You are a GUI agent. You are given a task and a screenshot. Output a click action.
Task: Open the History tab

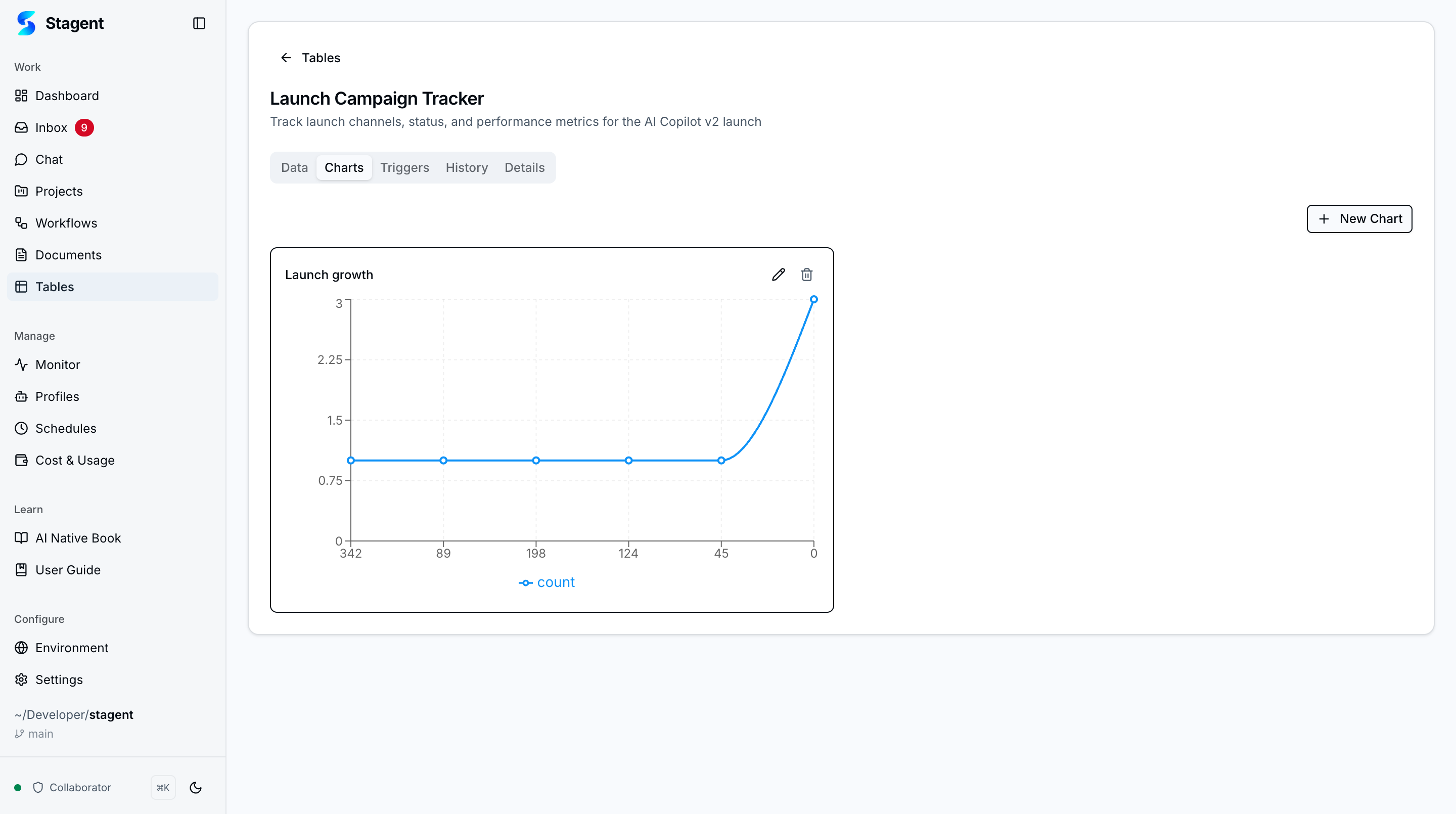(466, 167)
